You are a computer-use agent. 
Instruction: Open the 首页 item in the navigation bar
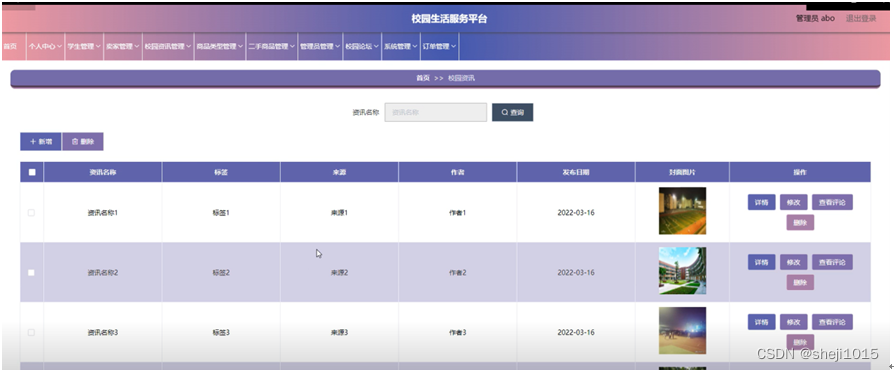pos(10,47)
